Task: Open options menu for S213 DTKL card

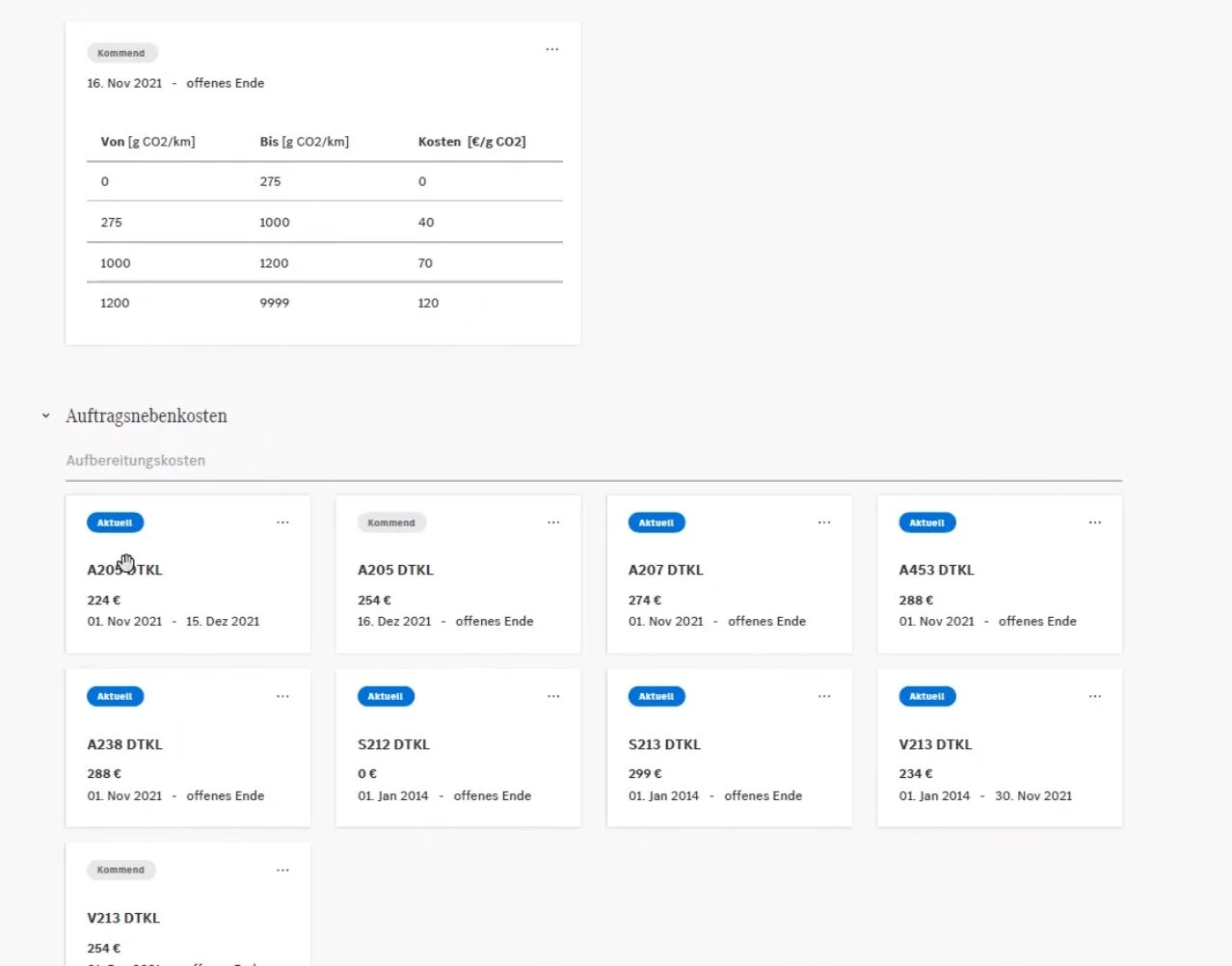Action: click(x=824, y=696)
